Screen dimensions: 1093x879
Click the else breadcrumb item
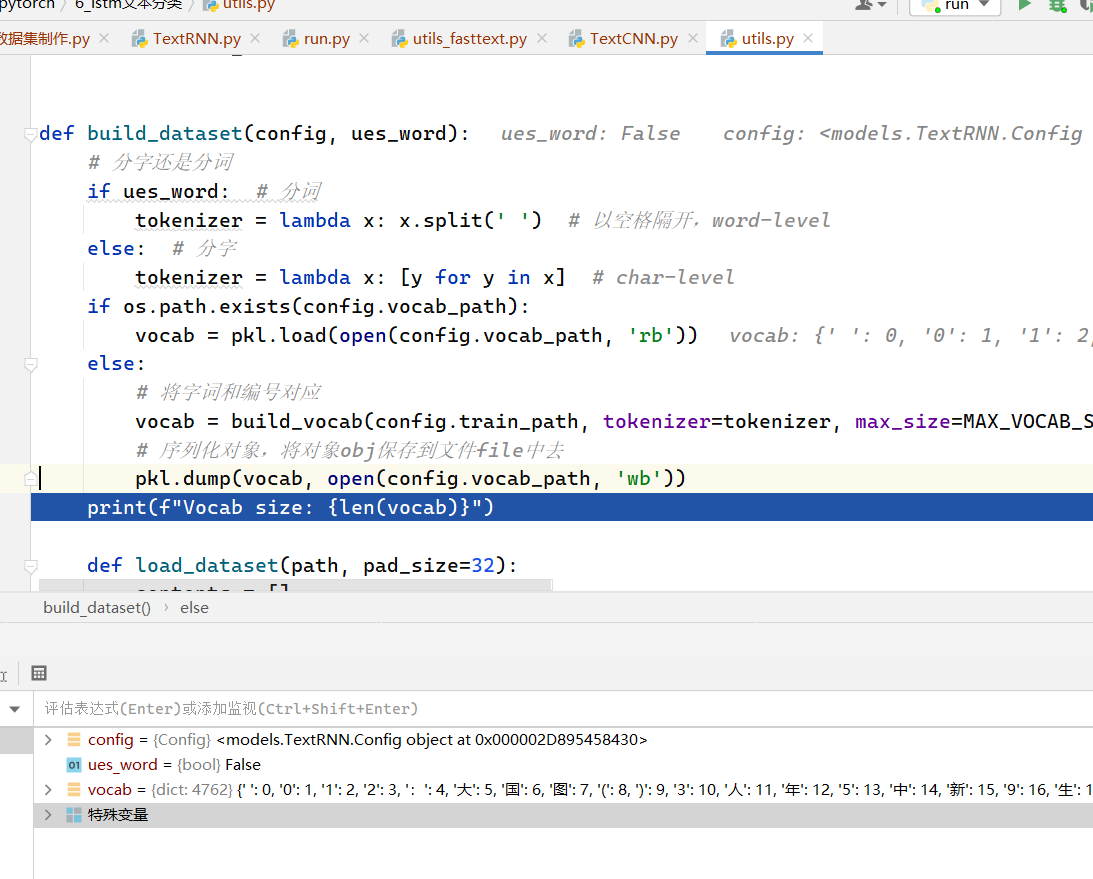click(194, 607)
